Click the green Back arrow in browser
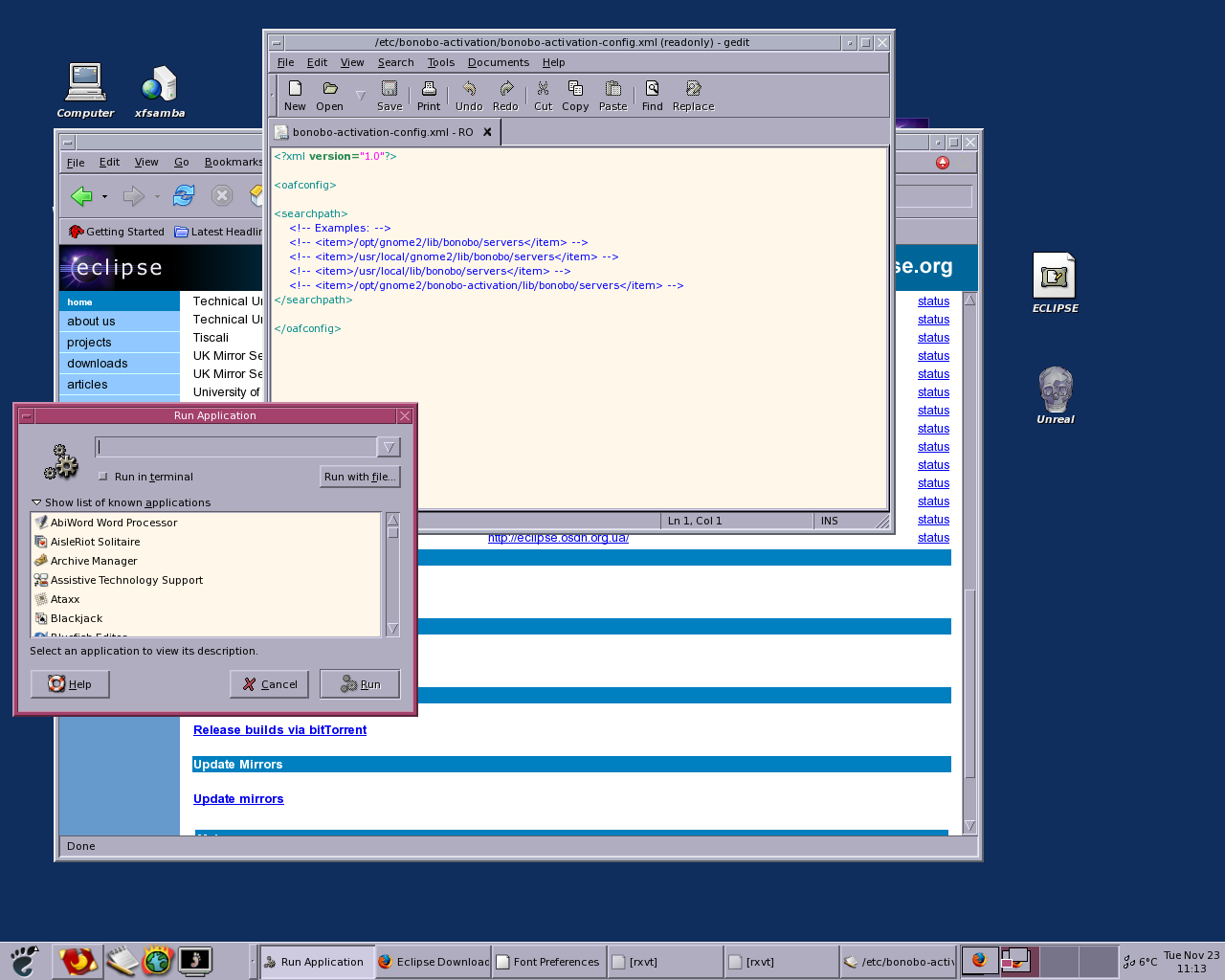This screenshot has height=980, width=1225. (x=81, y=196)
